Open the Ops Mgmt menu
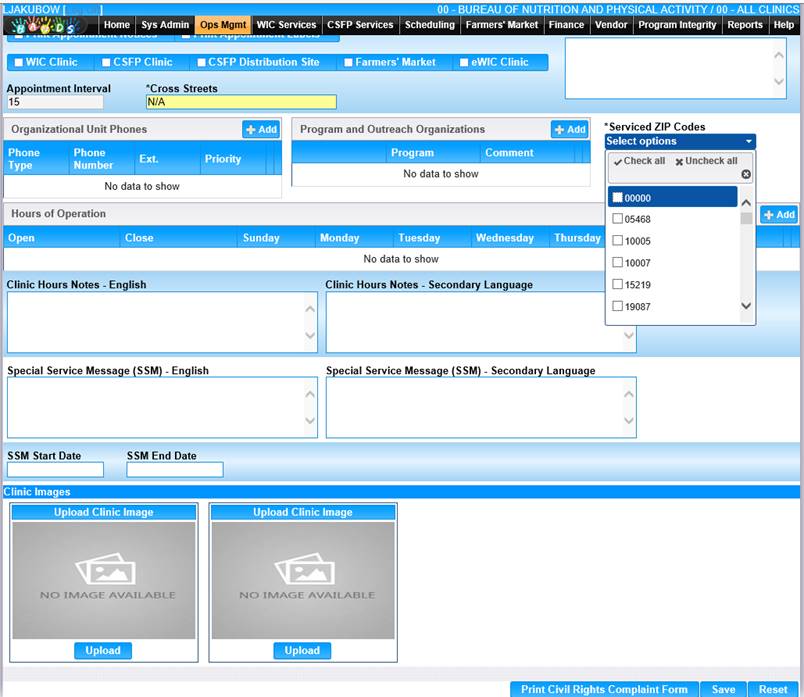 pos(222,25)
